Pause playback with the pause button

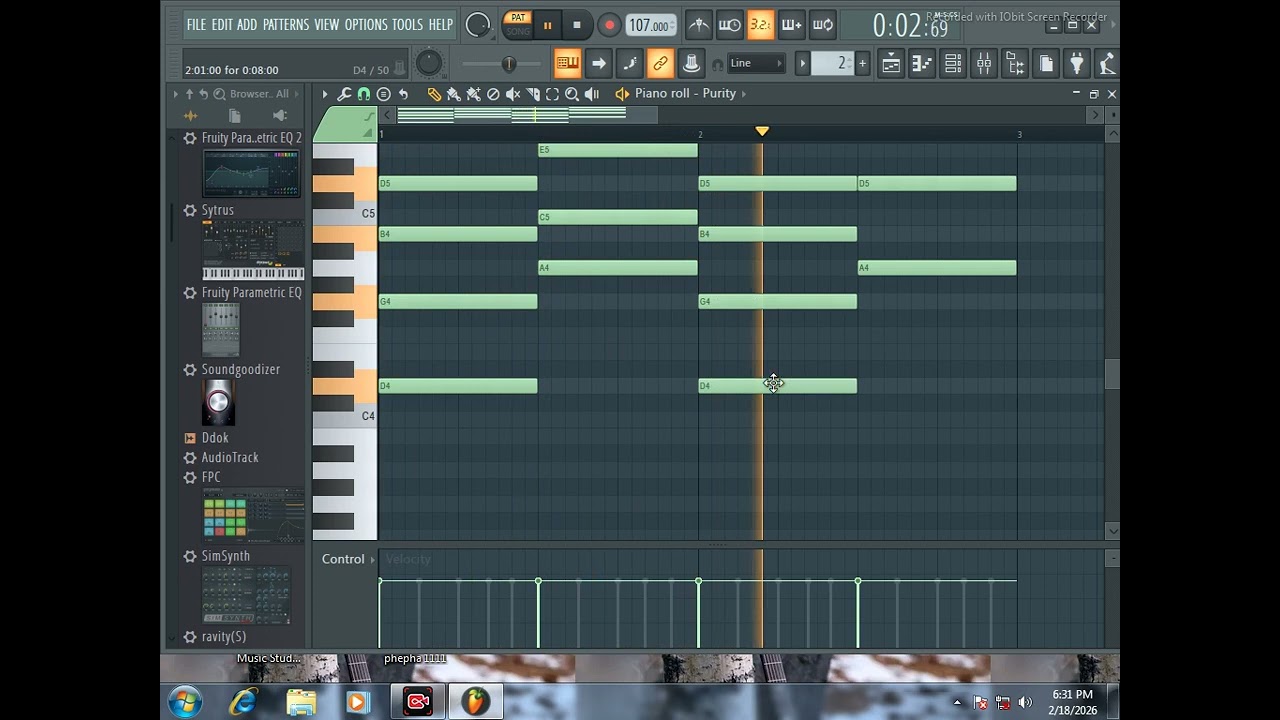pyautogui.click(x=547, y=25)
